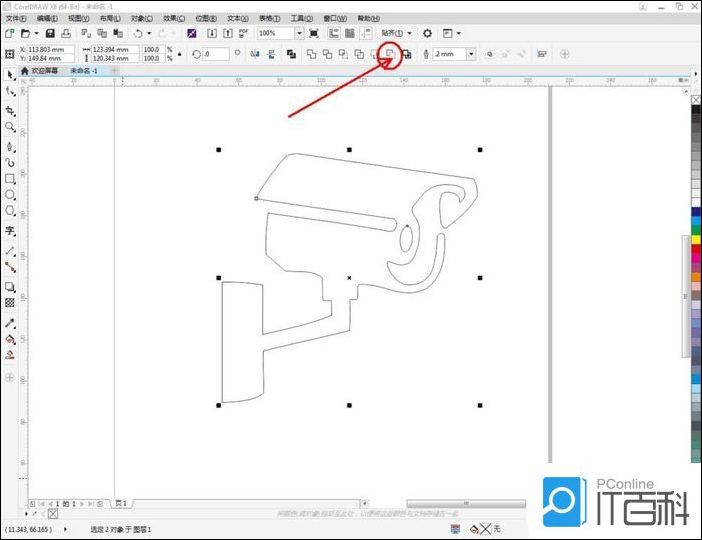702x540 pixels.
Task: Expand the Undo history dropdown arrow
Action: (x=149, y=33)
